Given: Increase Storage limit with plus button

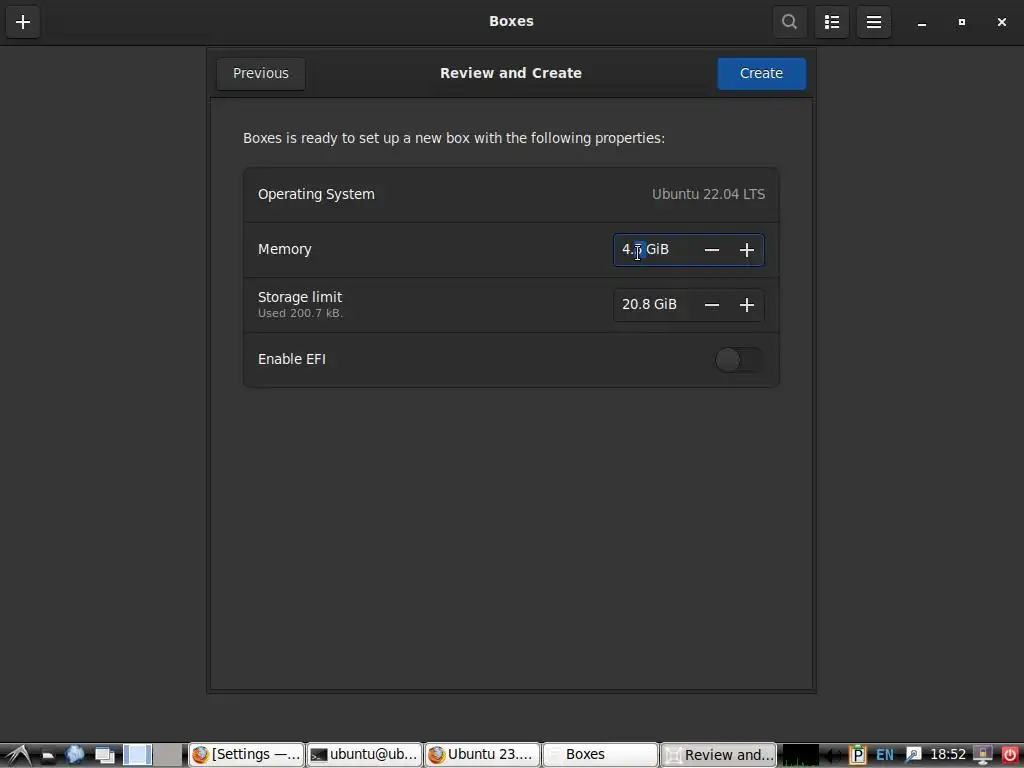Looking at the screenshot, I should [746, 305].
